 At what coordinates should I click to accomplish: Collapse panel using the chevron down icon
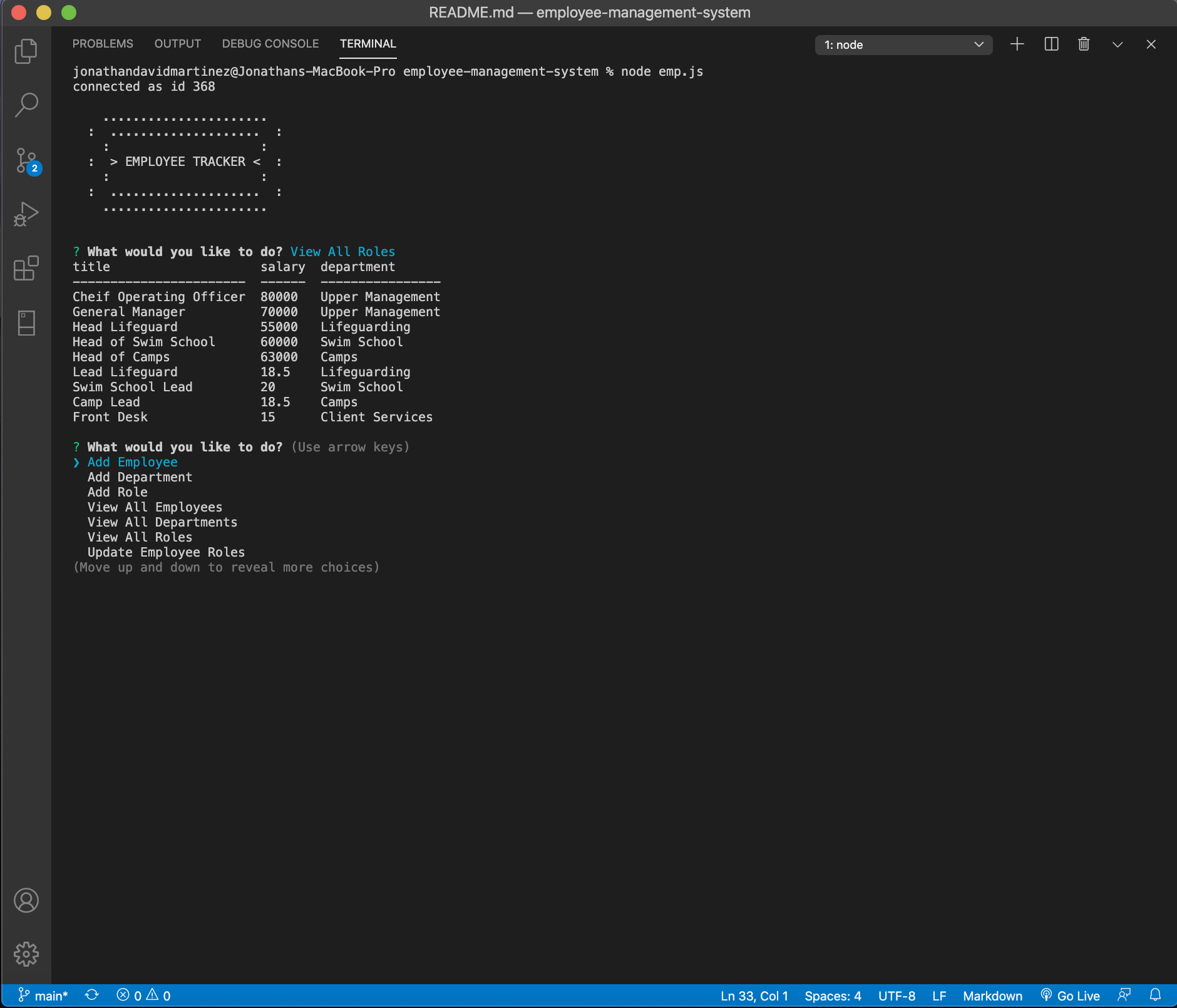coord(1118,44)
